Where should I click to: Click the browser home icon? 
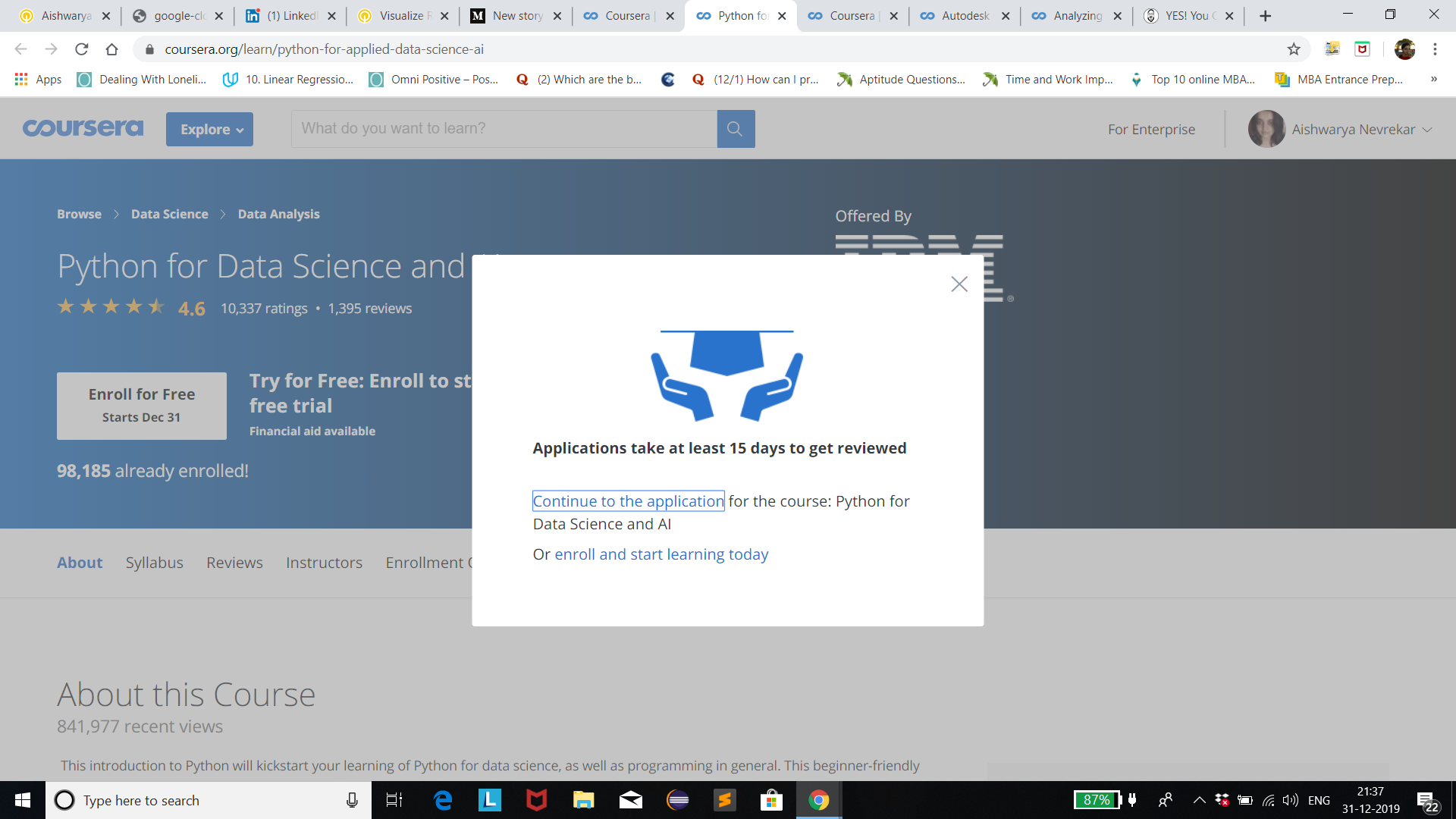[111, 49]
